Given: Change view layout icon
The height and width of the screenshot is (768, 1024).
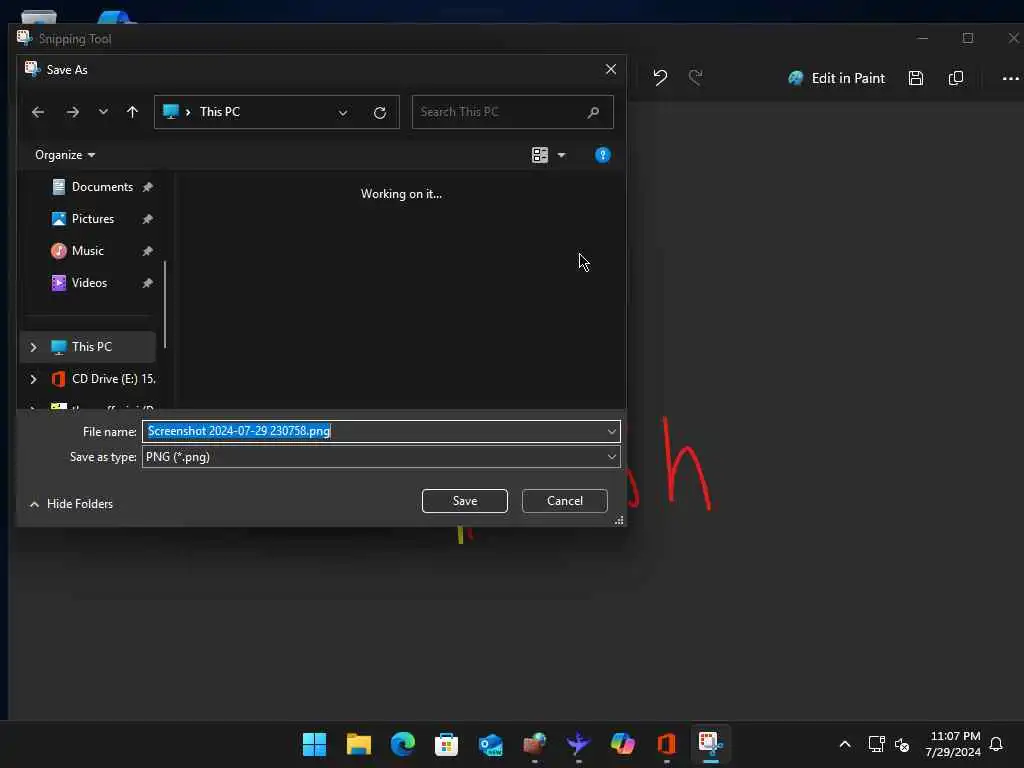Looking at the screenshot, I should click(539, 155).
